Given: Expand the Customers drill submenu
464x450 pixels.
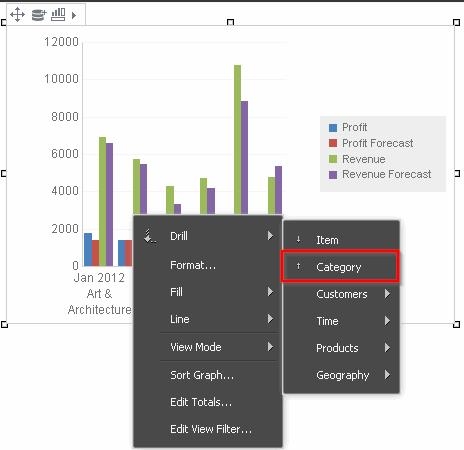Looking at the screenshot, I should click(x=341, y=294).
